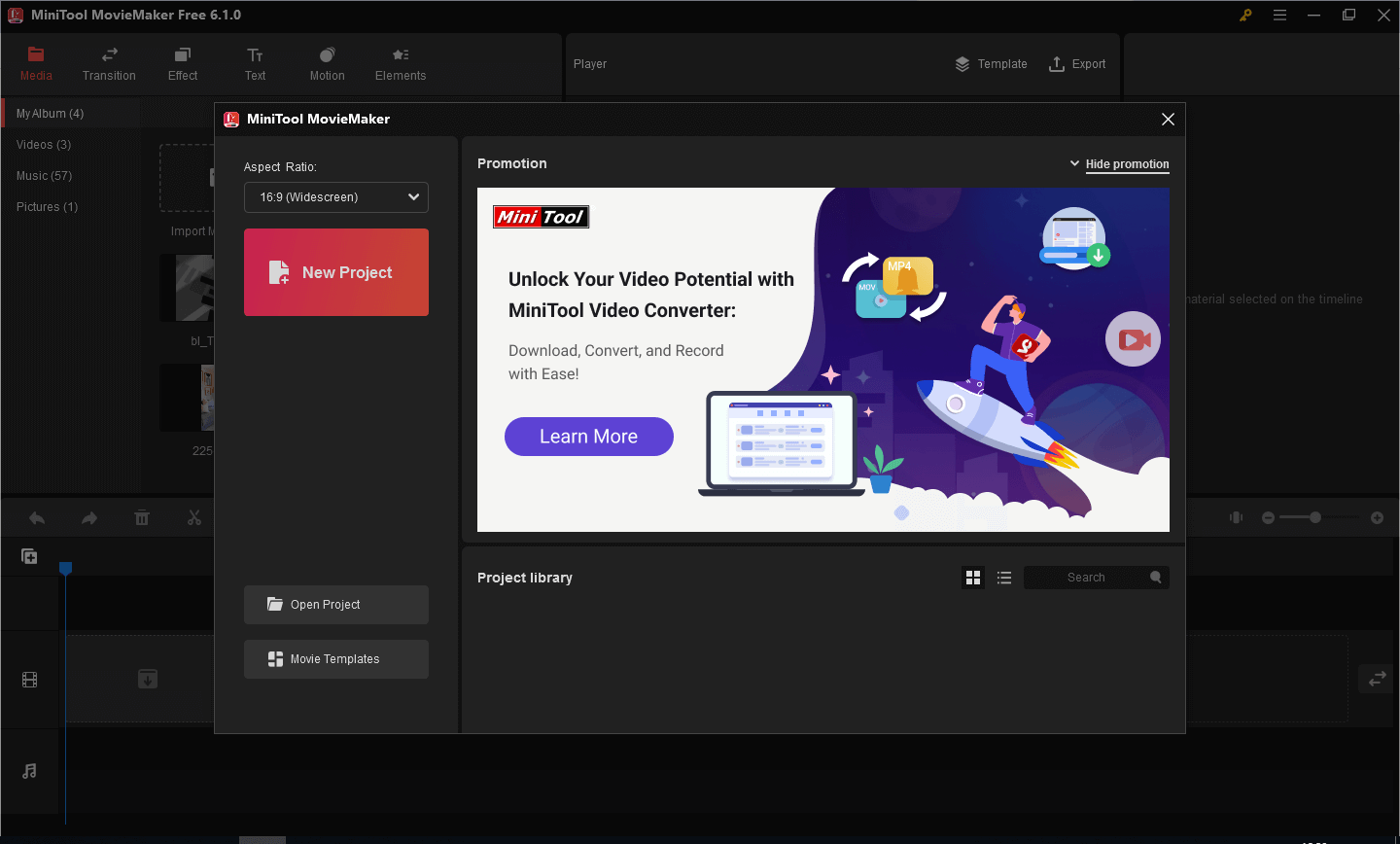Viewport: 1400px width, 844px height.
Task: Click the swap arrows icon on timeline
Action: pos(1378,679)
